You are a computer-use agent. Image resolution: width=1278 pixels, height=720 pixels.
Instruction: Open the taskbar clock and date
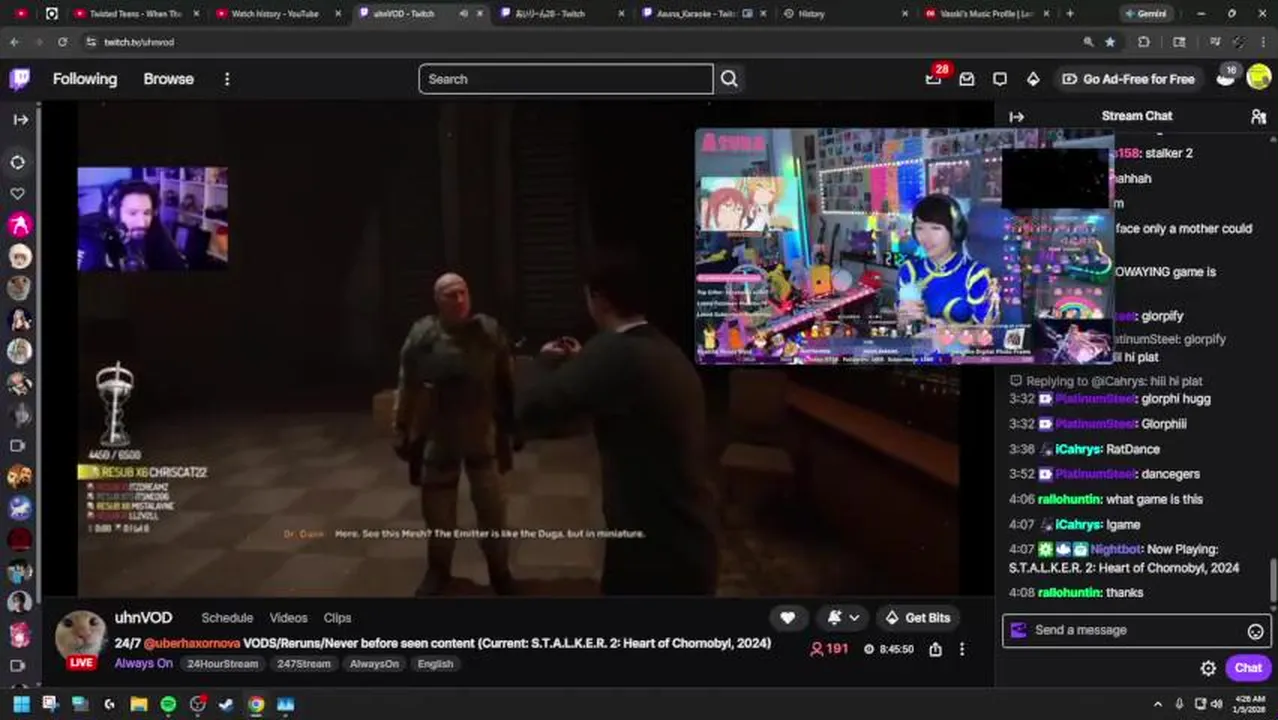click(x=1250, y=704)
